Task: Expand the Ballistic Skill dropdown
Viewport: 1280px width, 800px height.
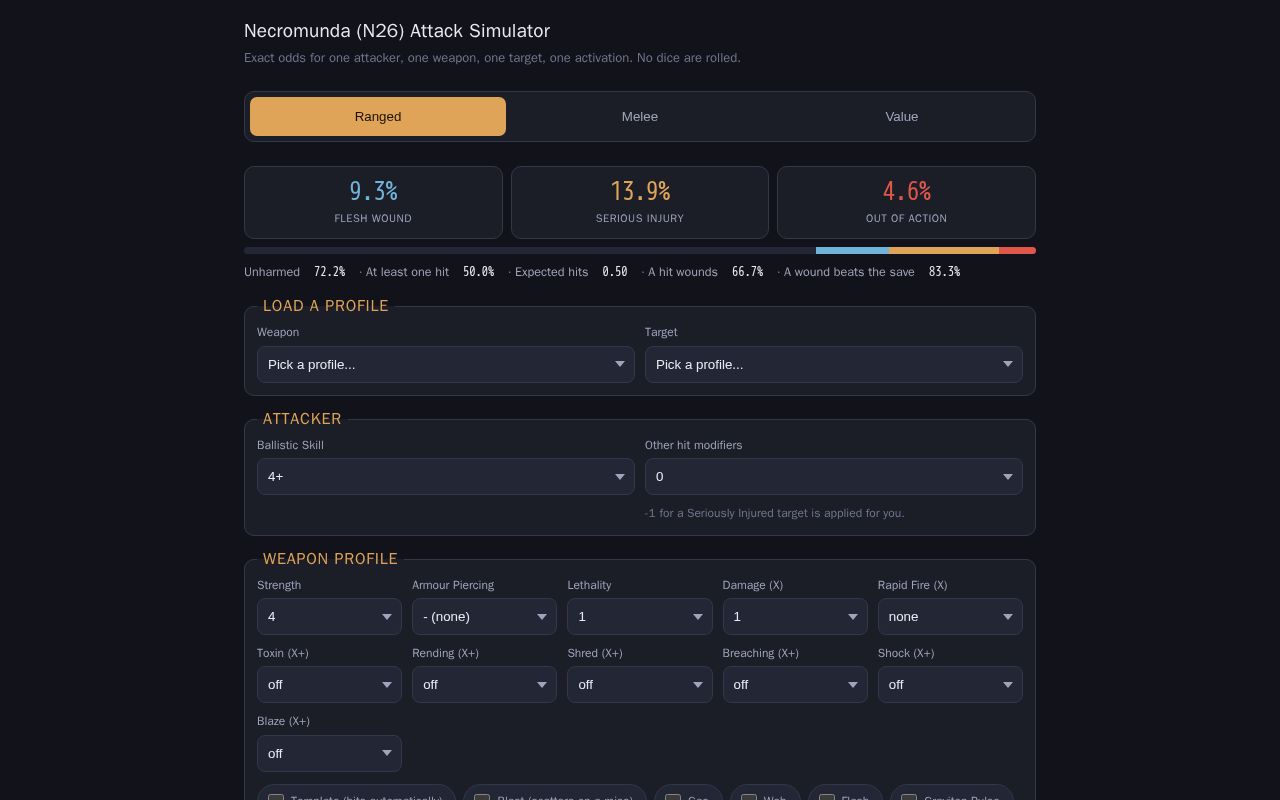Action: (446, 476)
